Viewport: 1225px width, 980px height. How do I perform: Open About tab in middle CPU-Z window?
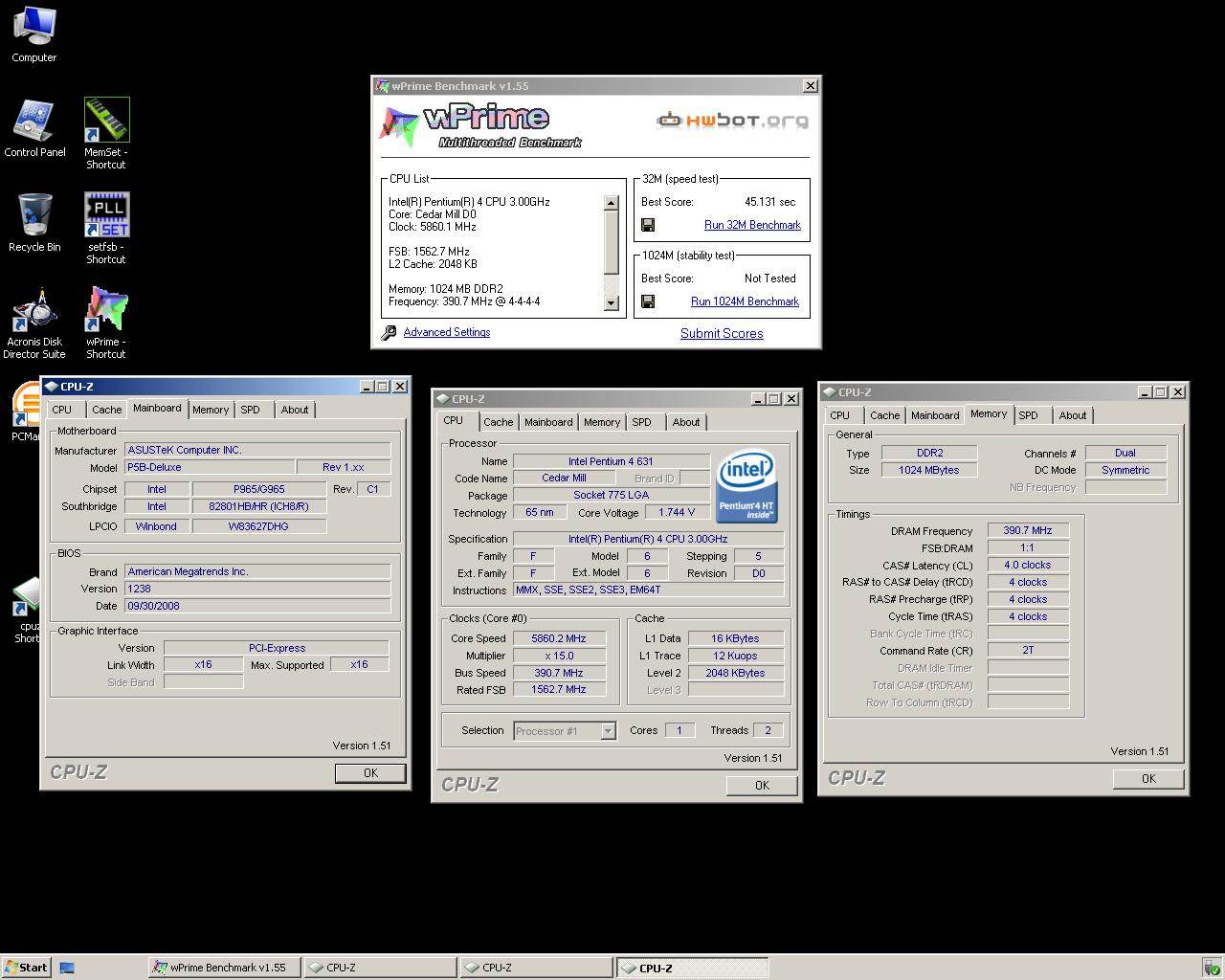(x=686, y=422)
